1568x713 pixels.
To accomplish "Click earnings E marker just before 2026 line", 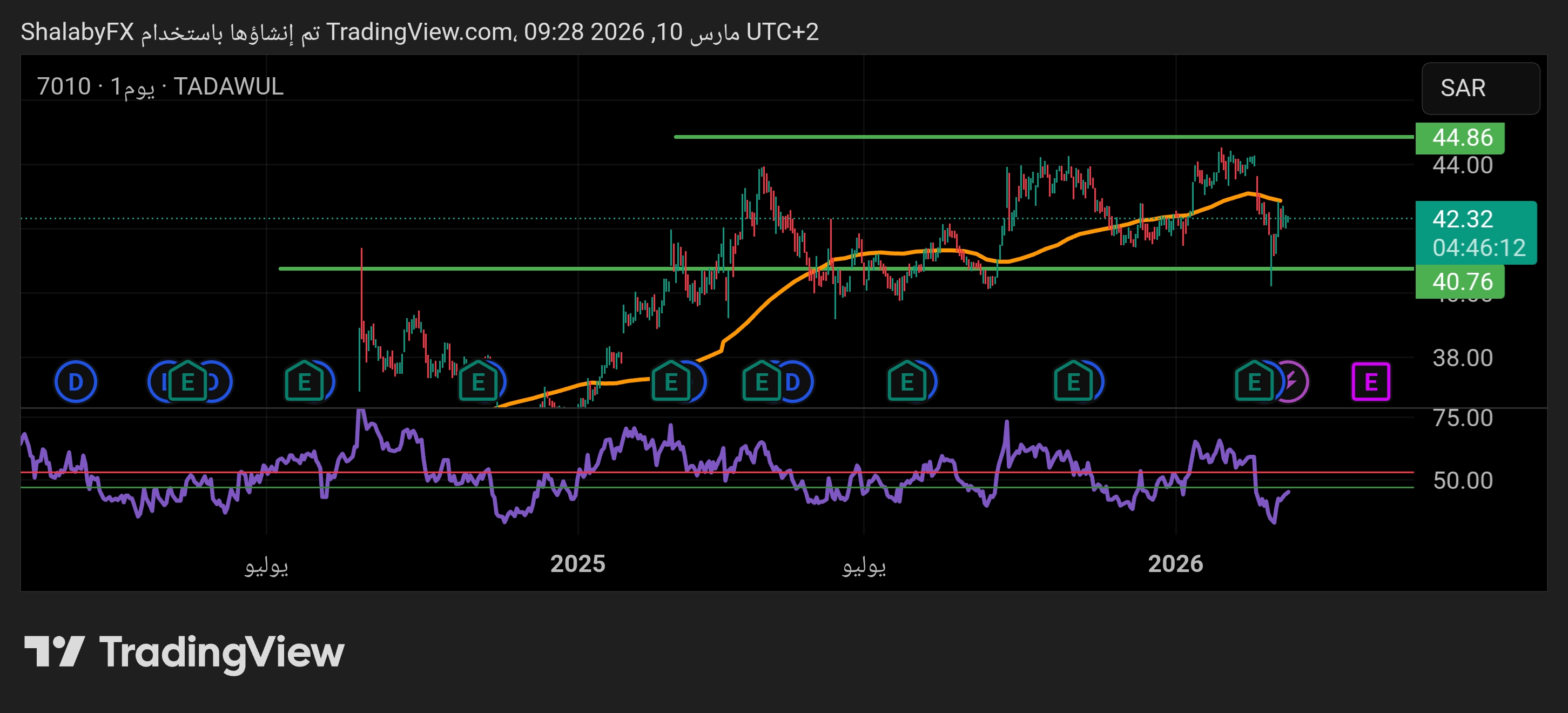I will click(x=1073, y=382).
